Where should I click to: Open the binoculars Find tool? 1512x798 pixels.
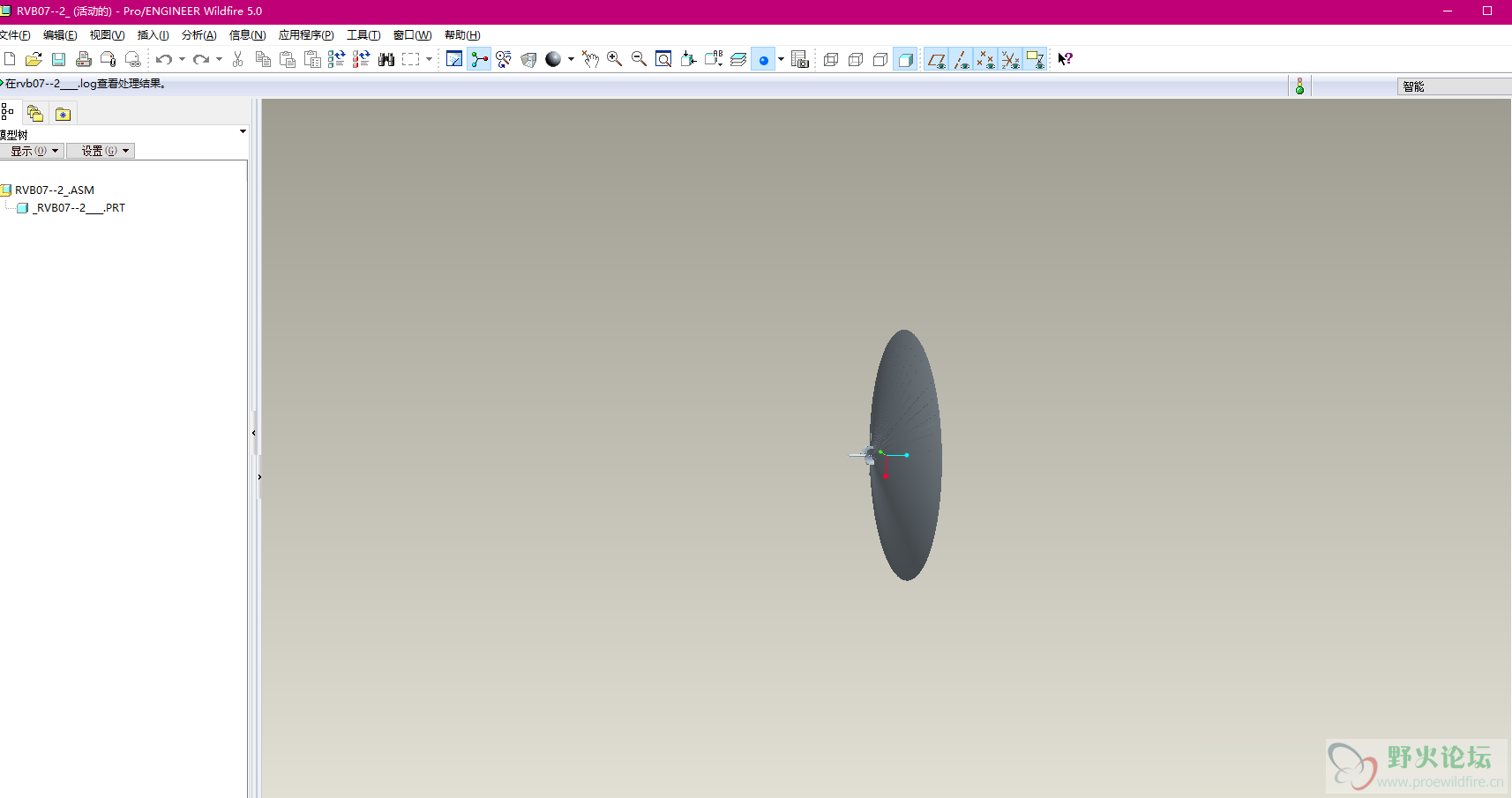click(386, 59)
